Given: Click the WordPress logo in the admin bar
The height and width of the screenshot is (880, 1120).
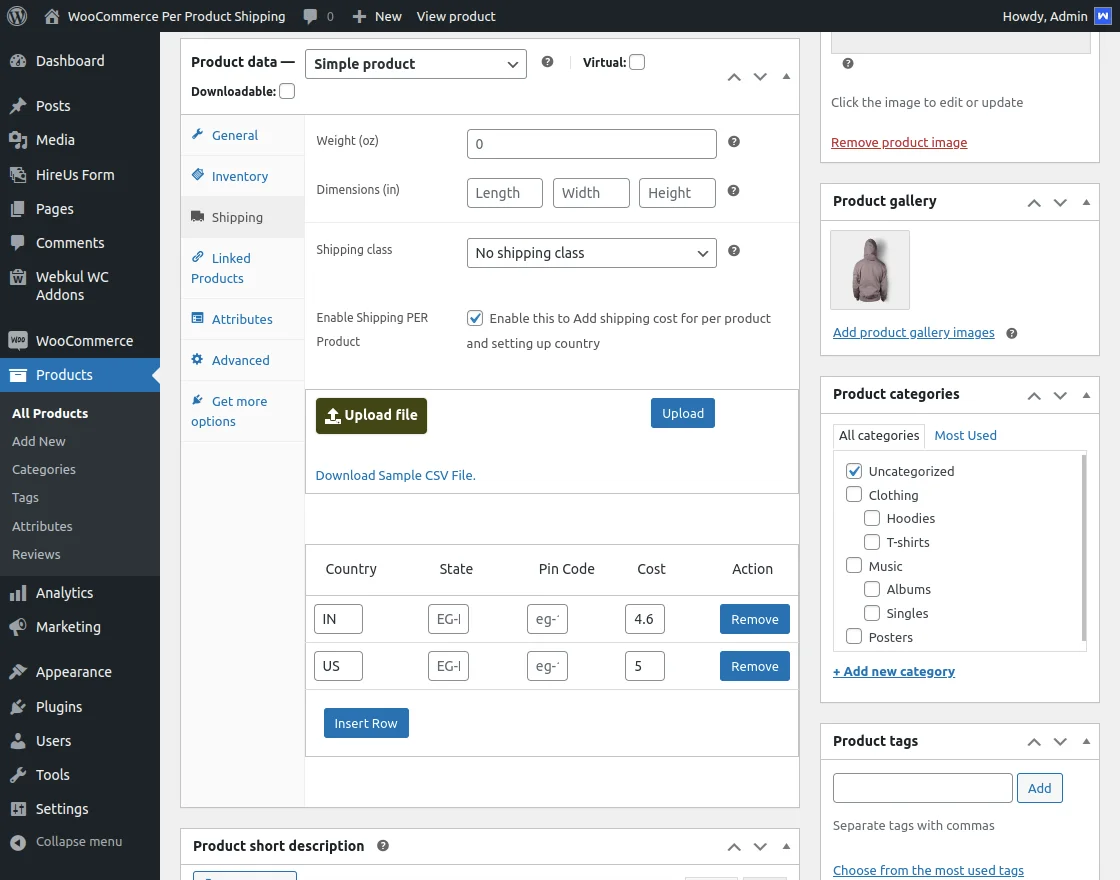Looking at the screenshot, I should (16, 16).
